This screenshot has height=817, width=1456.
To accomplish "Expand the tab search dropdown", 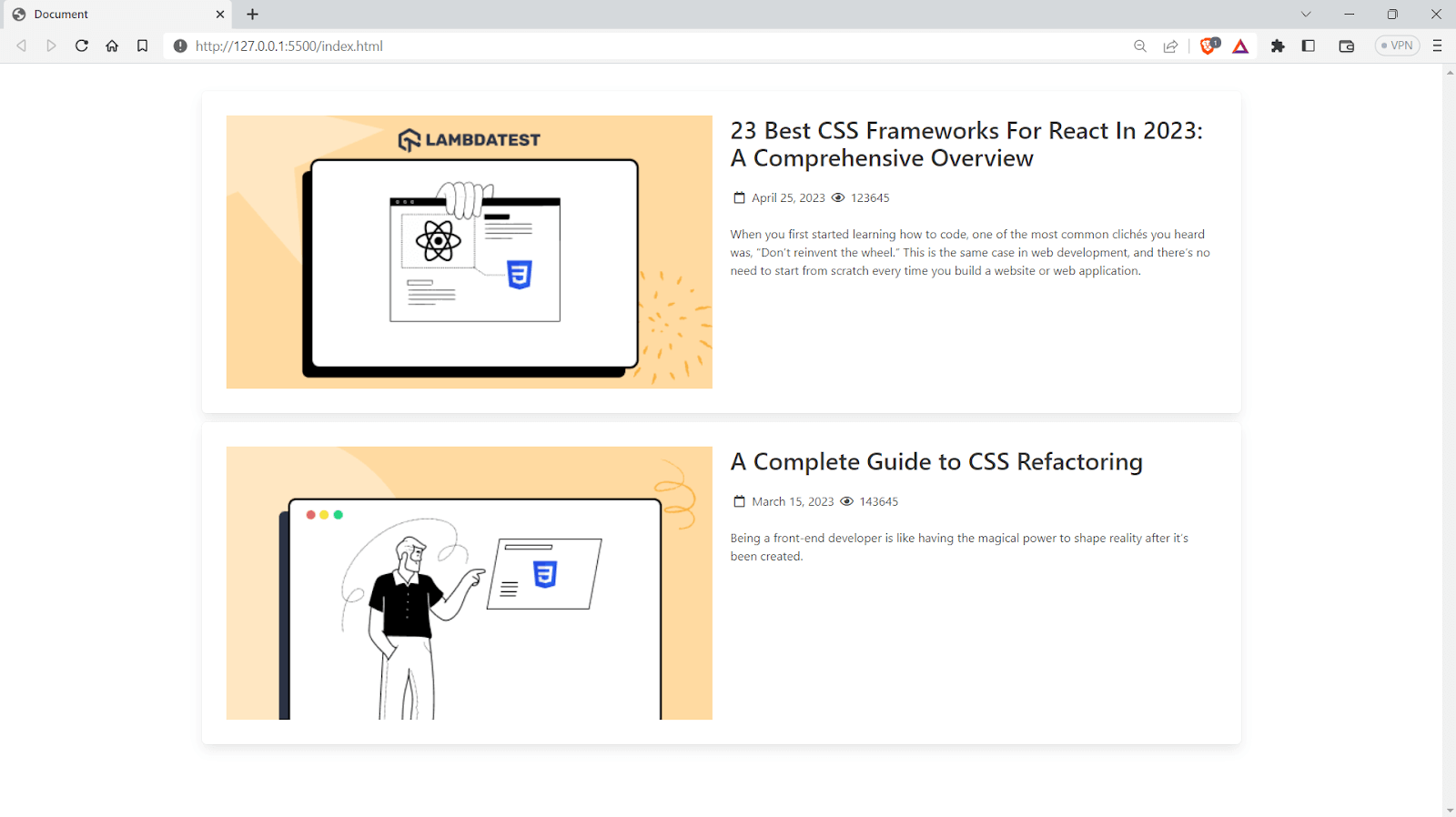I will (1306, 15).
